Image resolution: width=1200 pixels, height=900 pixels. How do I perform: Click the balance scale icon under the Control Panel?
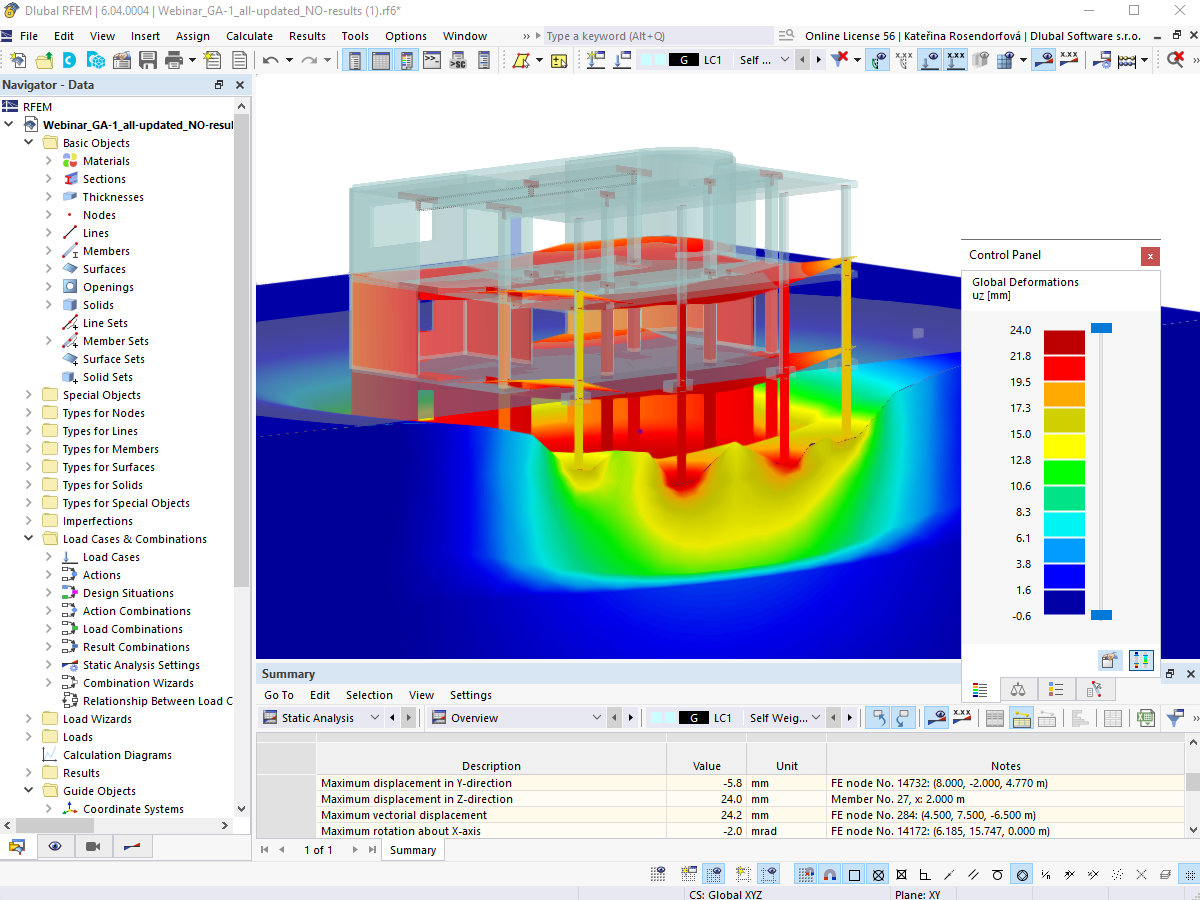[x=1017, y=689]
